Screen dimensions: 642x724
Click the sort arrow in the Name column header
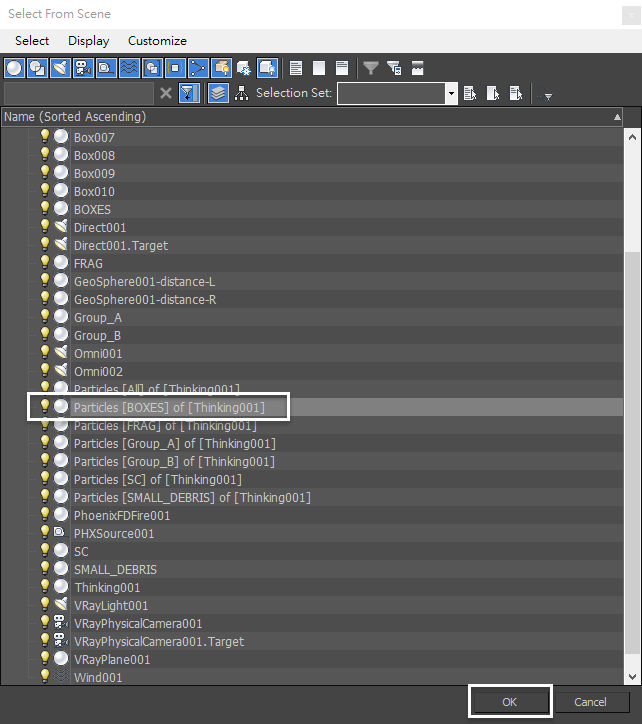pyautogui.click(x=617, y=117)
